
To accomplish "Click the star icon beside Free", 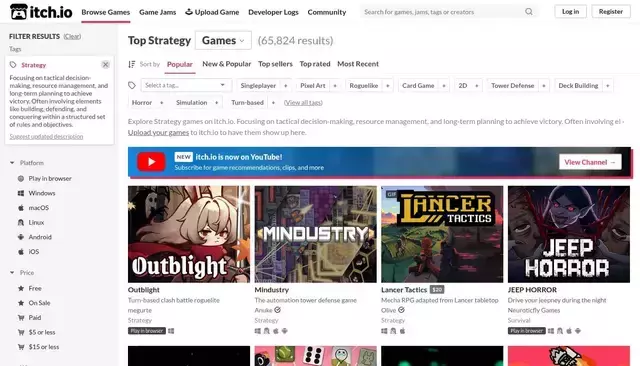I will (x=21, y=288).
